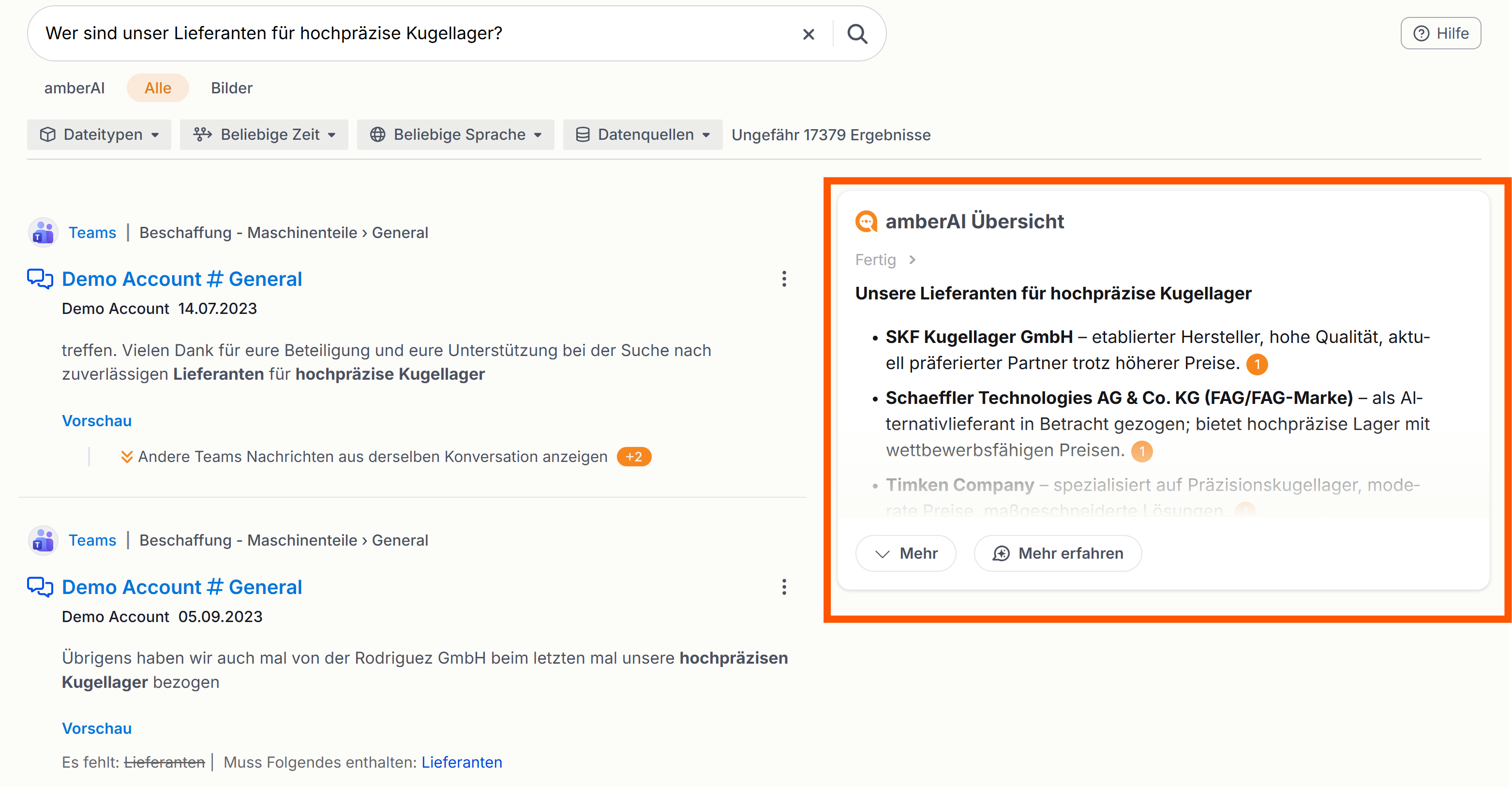Viewport: 1512px width, 787px height.
Task: Open the three-dot menu for the 05.09.2023 result
Action: click(x=784, y=587)
